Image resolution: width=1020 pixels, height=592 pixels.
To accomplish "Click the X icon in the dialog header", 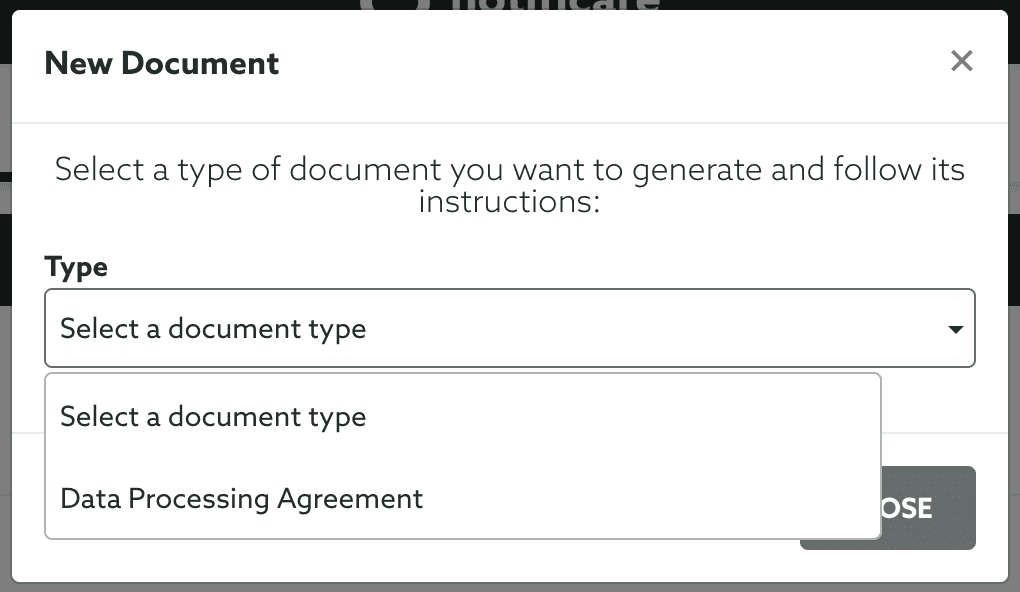I will (x=961, y=61).
